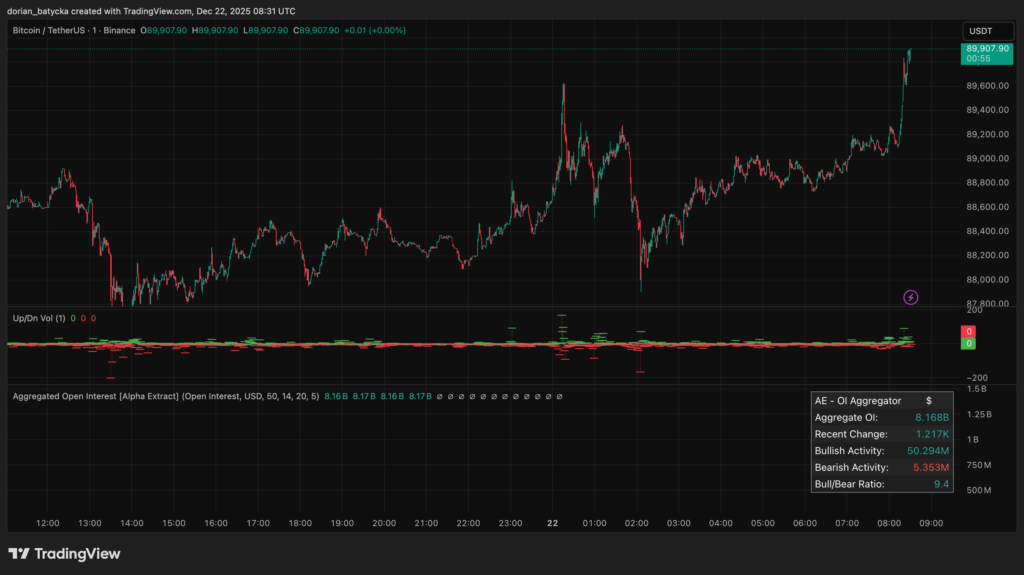The image size is (1024, 575).
Task: Click the date marker 22 on time axis
Action: [552, 523]
